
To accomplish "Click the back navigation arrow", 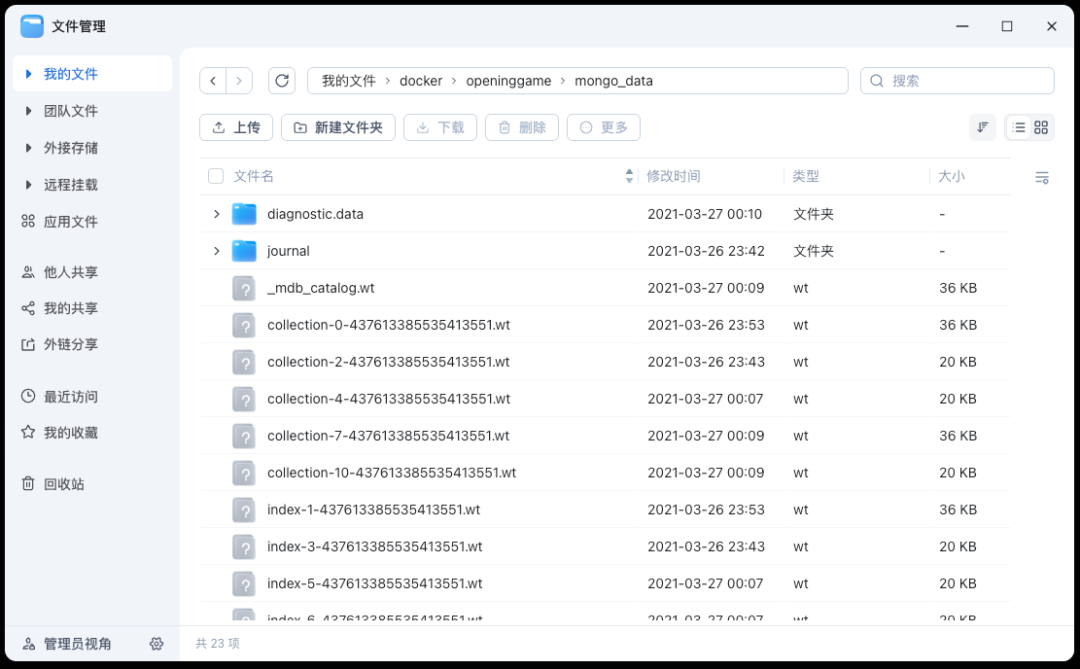I will 213,80.
